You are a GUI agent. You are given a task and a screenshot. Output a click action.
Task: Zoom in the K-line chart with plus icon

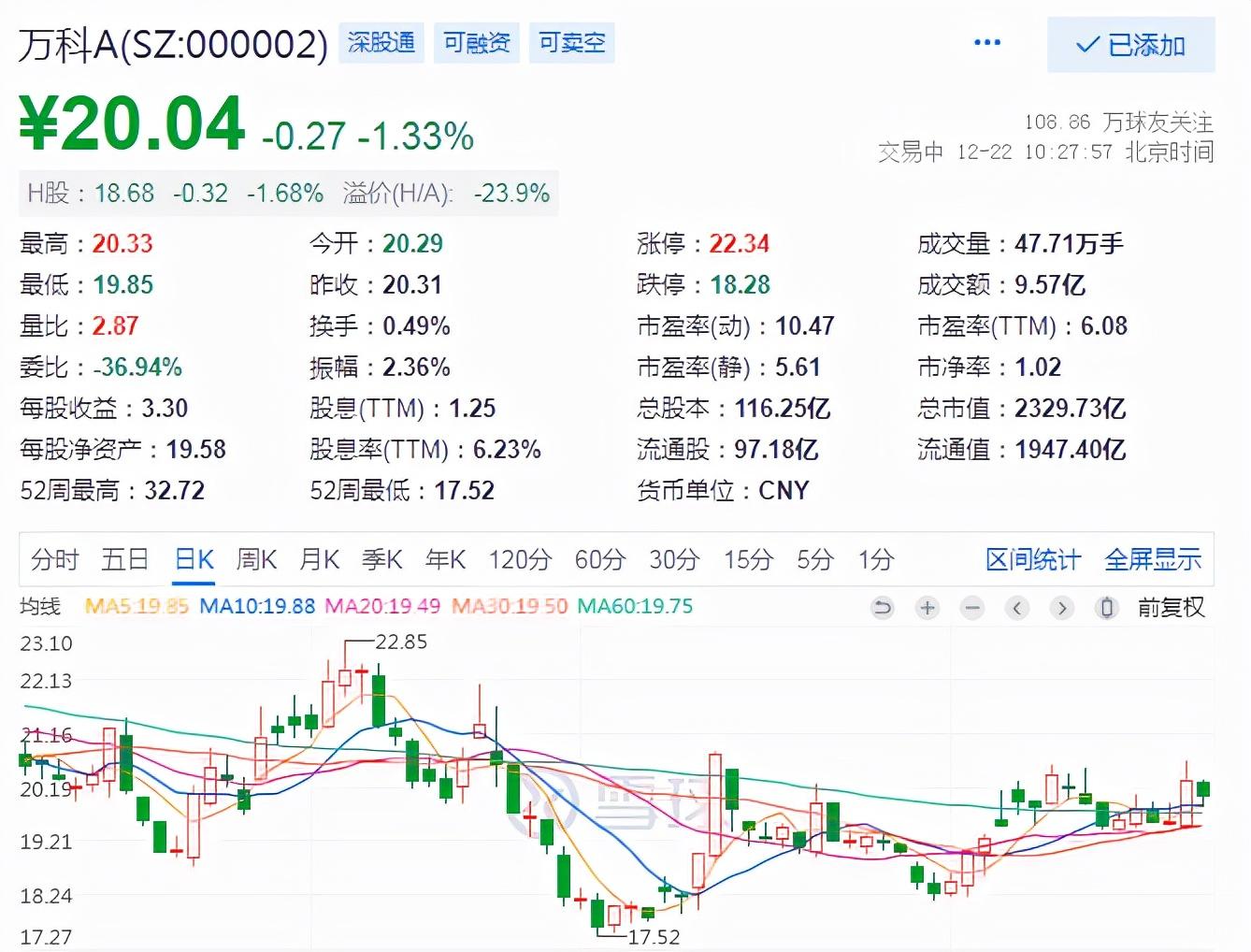pyautogui.click(x=927, y=608)
